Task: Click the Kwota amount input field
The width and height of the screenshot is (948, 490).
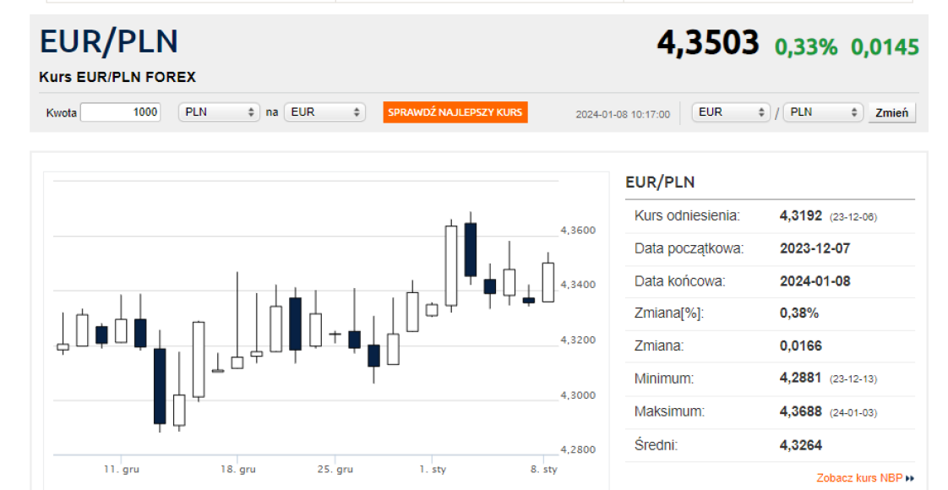Action: [120, 113]
